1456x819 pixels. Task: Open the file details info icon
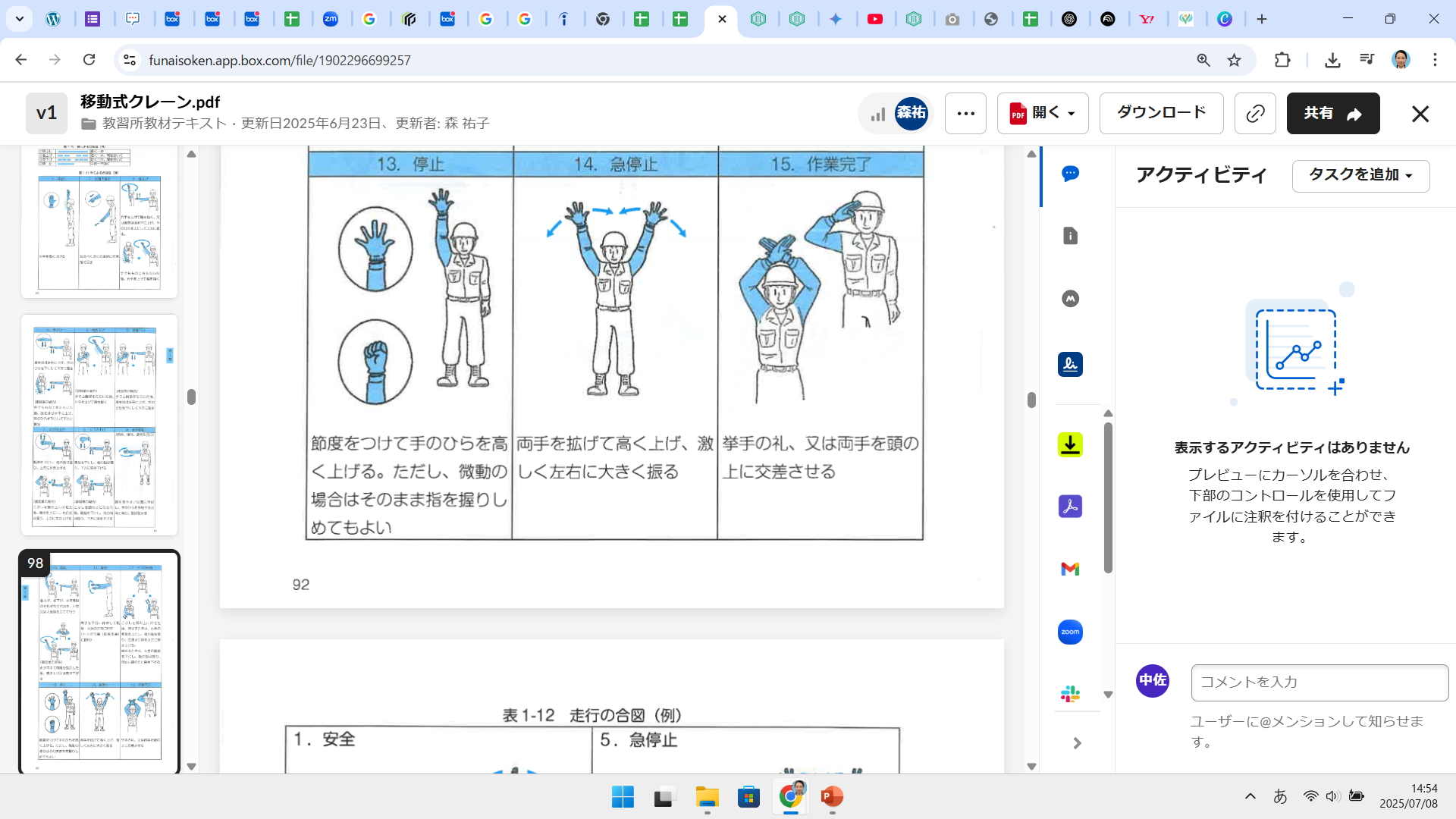(1070, 236)
